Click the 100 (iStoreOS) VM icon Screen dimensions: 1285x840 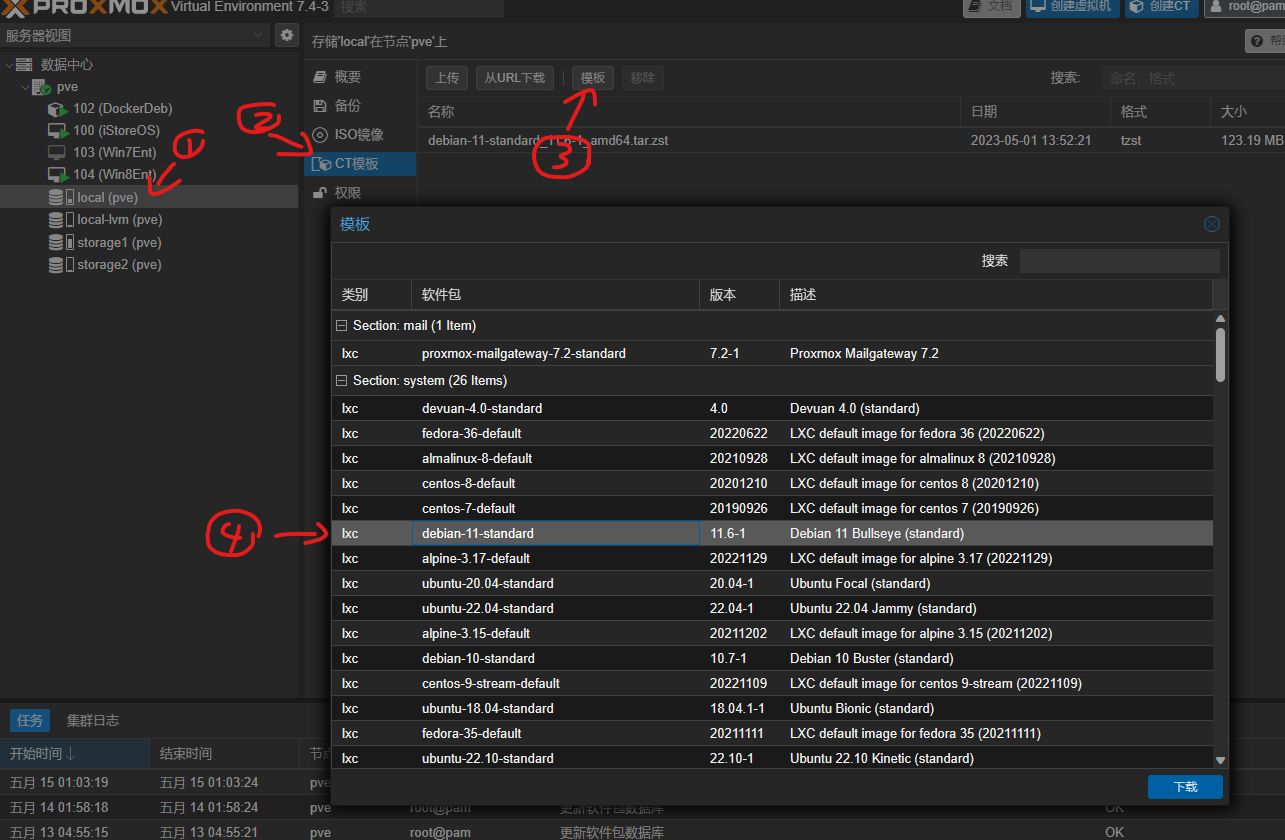[x=58, y=131]
